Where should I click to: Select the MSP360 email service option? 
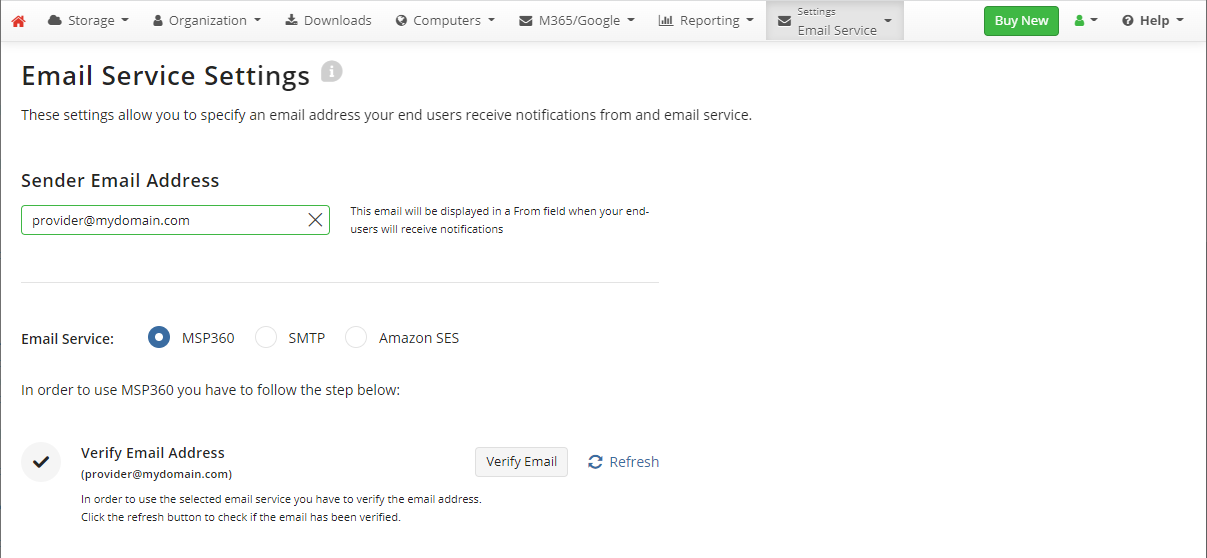[158, 338]
